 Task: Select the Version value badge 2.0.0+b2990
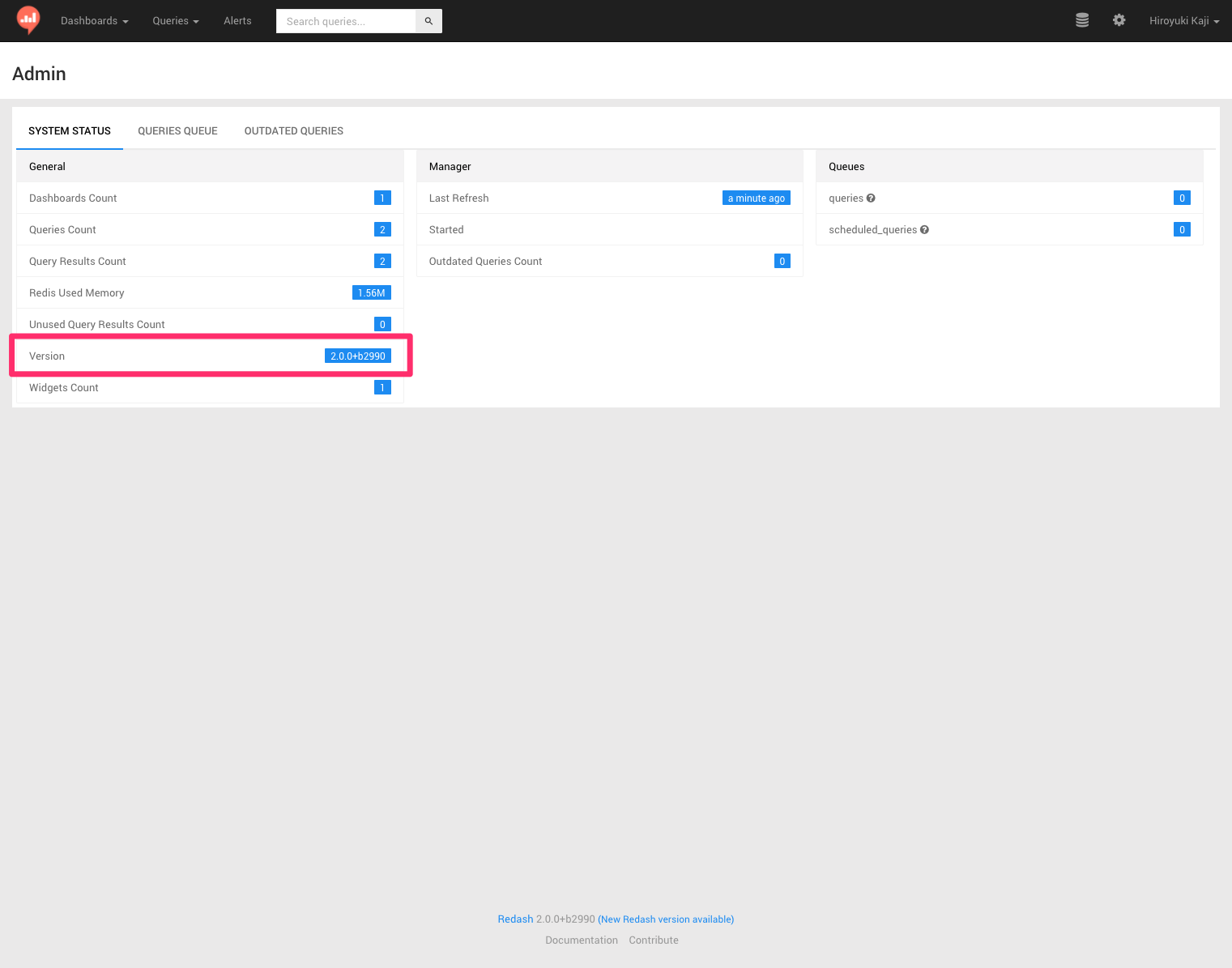(x=357, y=356)
